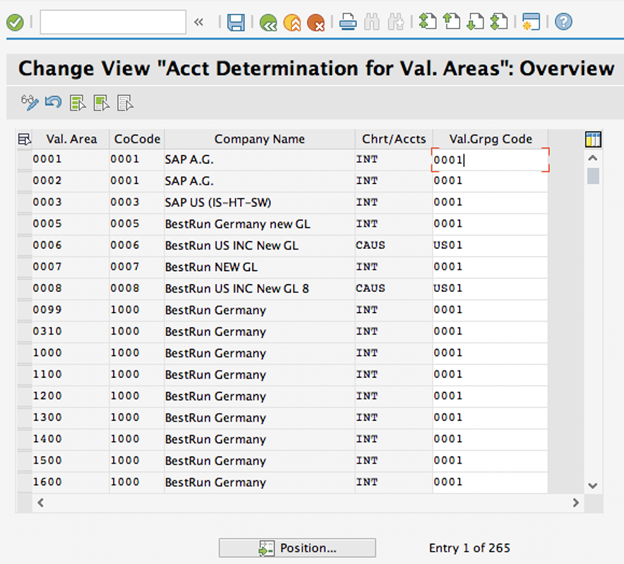Viewport: 624px width, 564px height.
Task: Select row for valuation area 0005
Action: [25, 224]
